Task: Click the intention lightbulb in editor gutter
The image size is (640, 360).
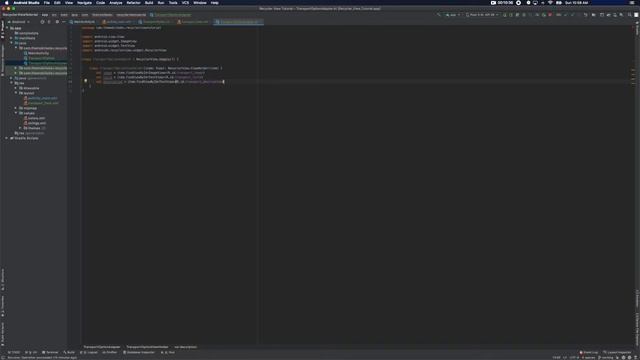Action: (x=85, y=81)
